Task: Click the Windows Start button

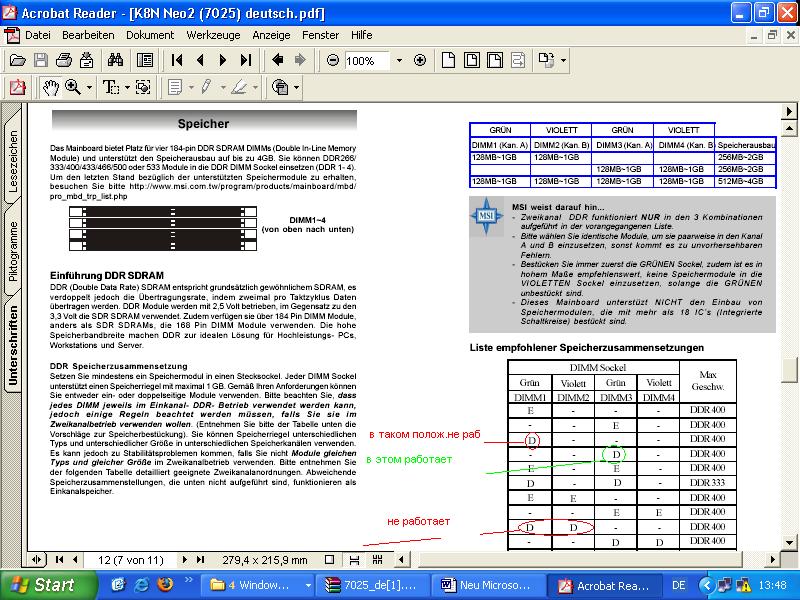Action: (x=49, y=585)
